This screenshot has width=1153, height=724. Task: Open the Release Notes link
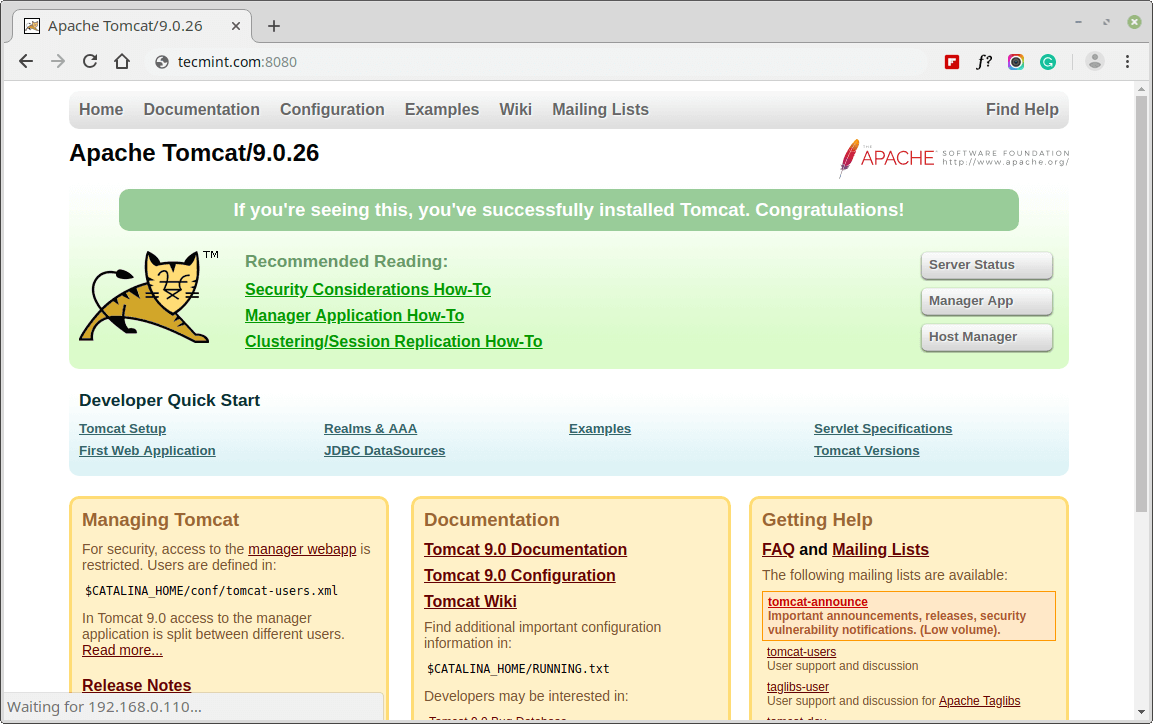[137, 685]
